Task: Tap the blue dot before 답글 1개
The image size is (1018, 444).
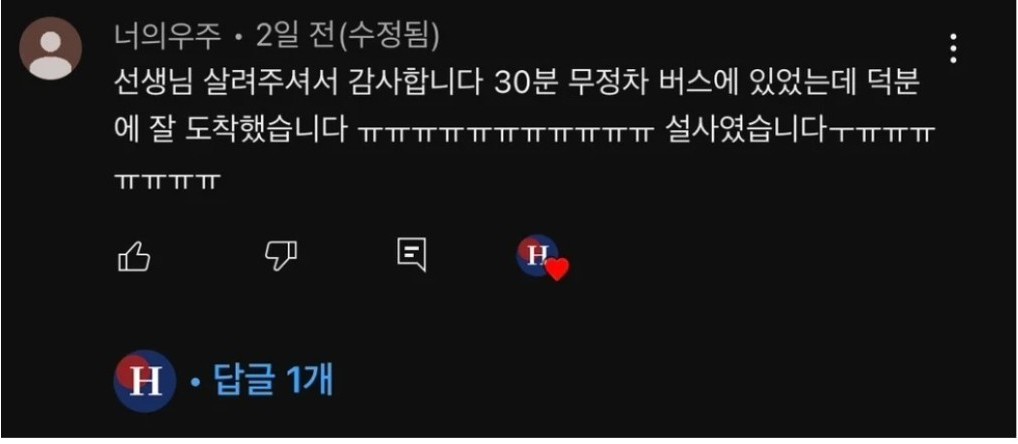Action: coord(195,382)
